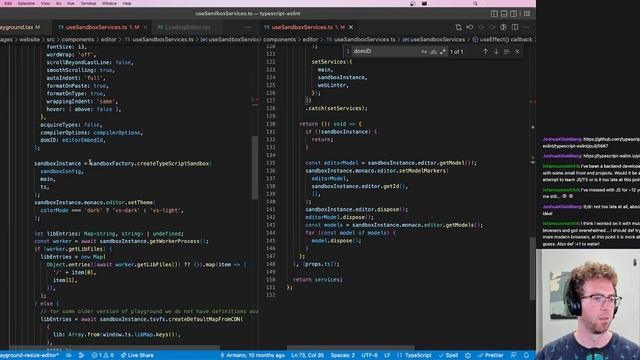640x360 pixels.
Task: Open the Edit menu in the menu bar
Action: (x=8, y=3)
